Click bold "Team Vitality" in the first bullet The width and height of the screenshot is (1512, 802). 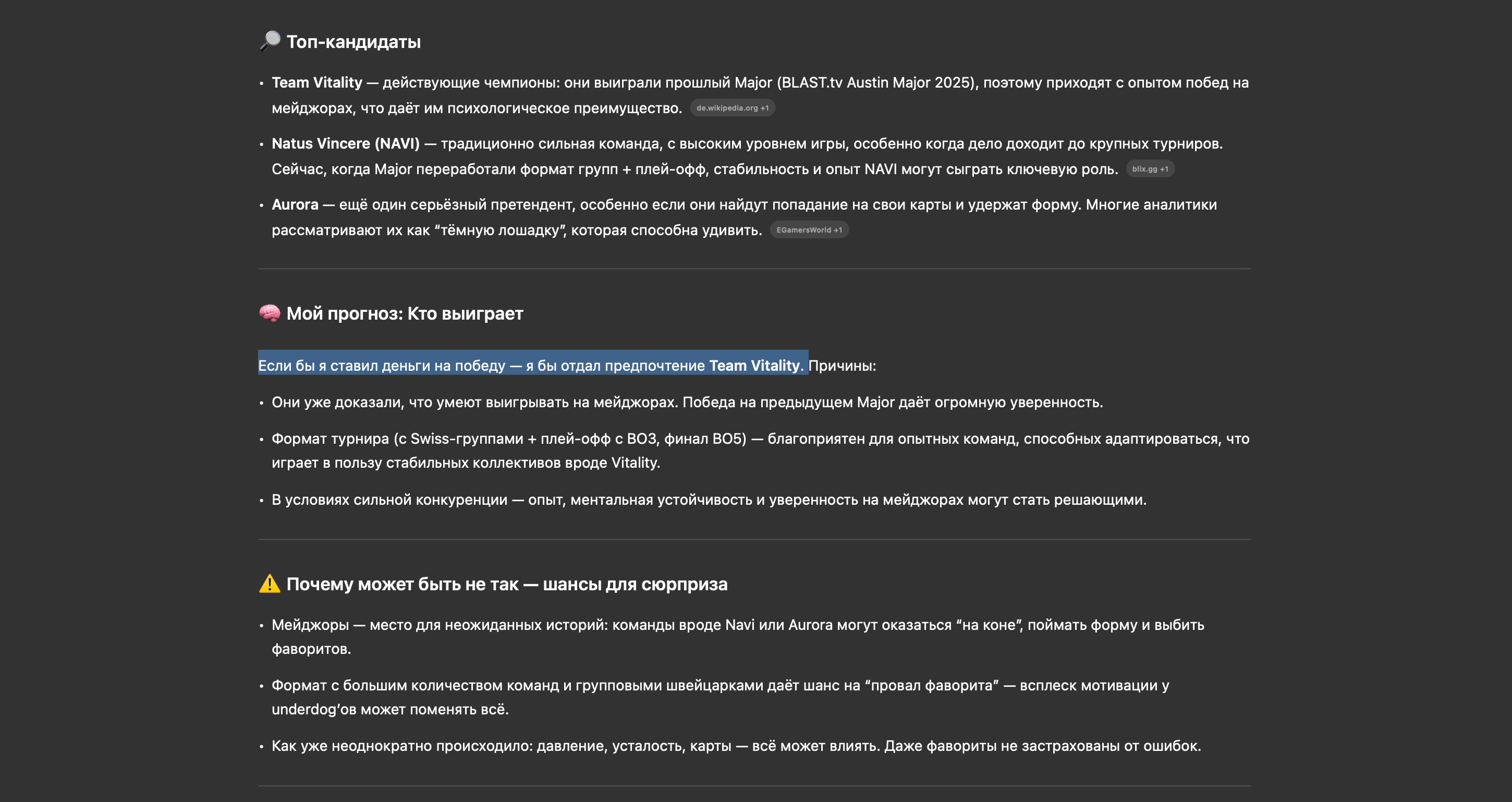click(x=316, y=83)
